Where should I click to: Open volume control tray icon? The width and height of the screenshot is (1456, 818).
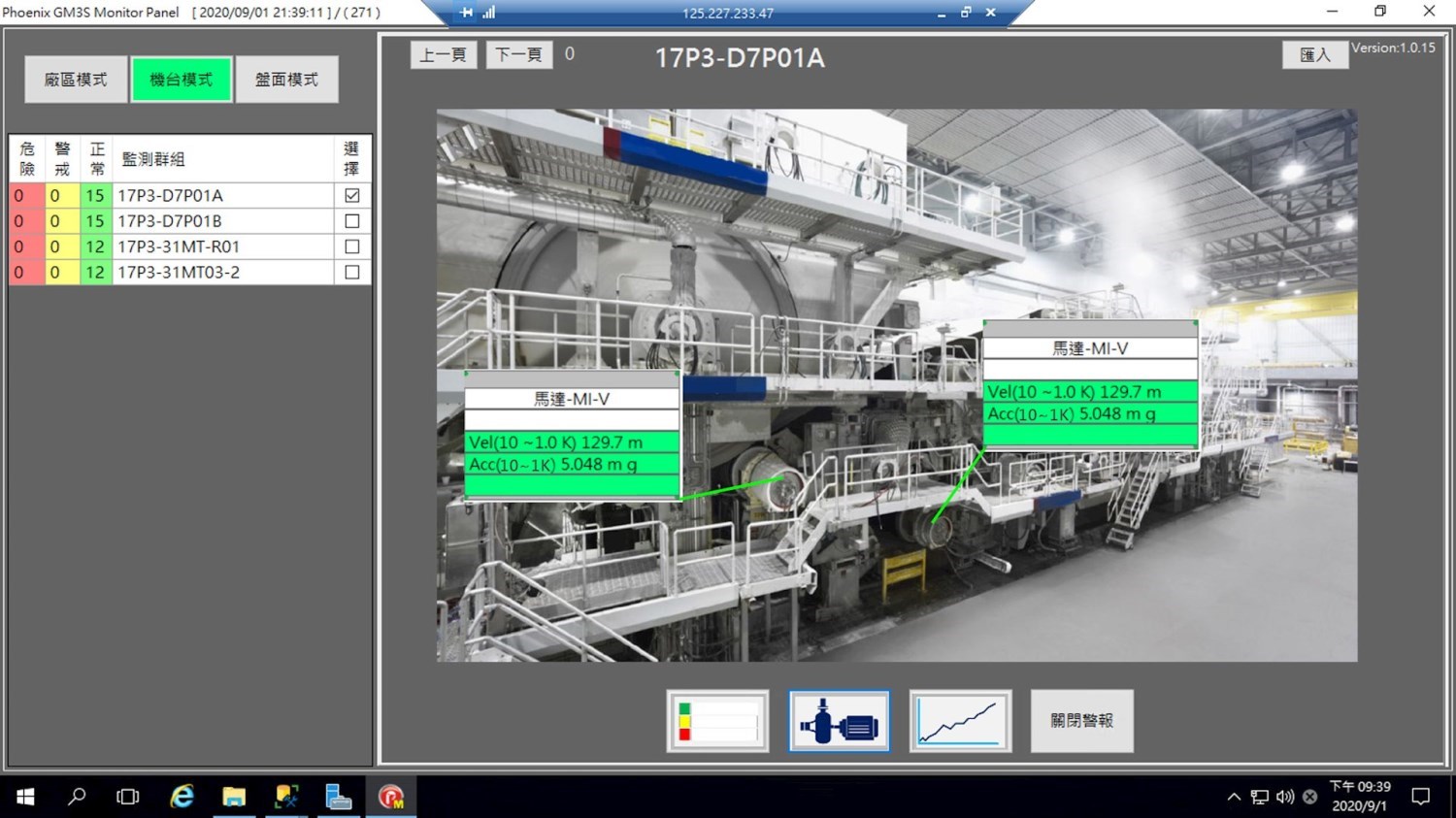click(x=1285, y=797)
